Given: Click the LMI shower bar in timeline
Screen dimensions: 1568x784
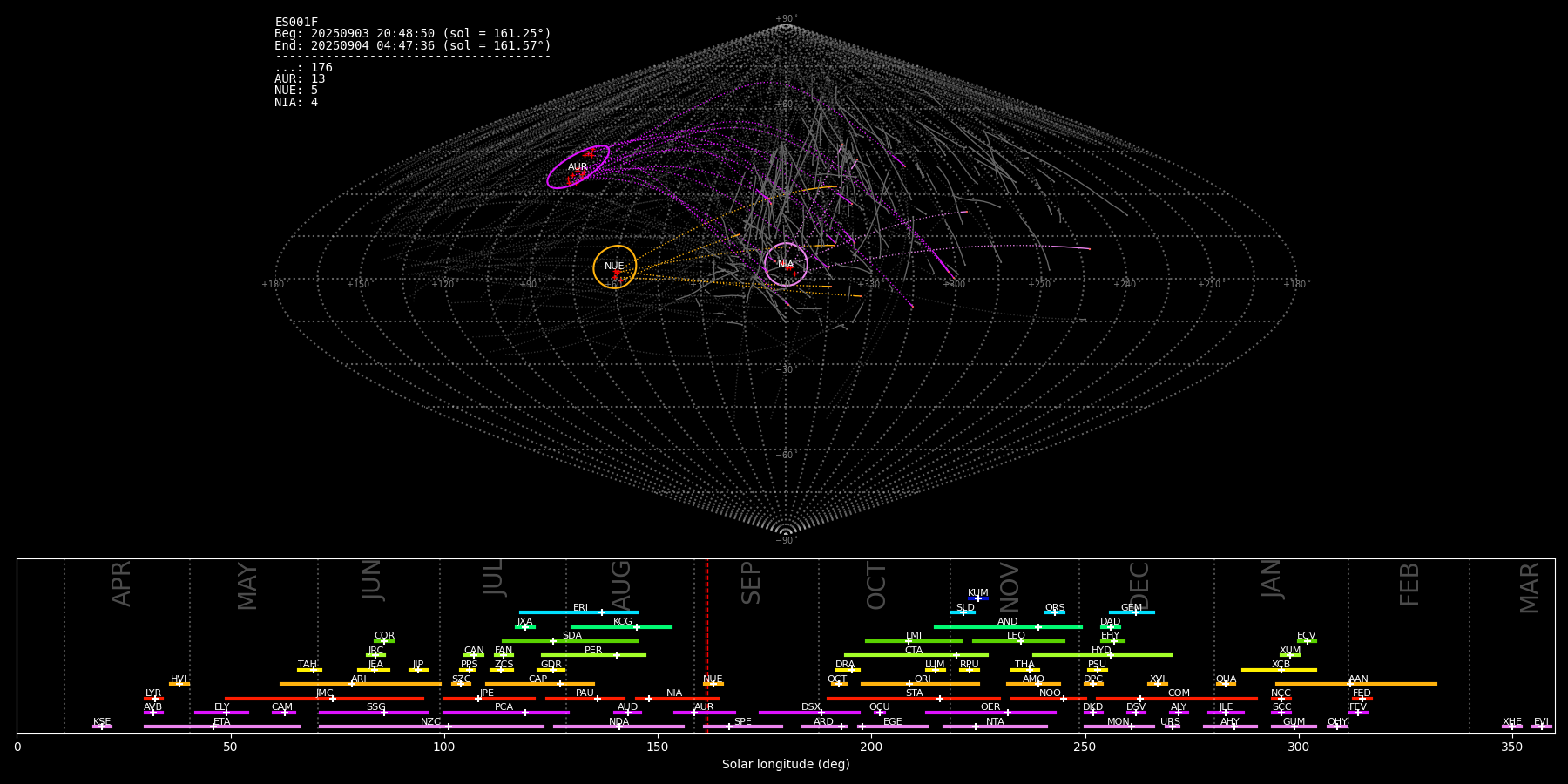Looking at the screenshot, I should tap(914, 641).
